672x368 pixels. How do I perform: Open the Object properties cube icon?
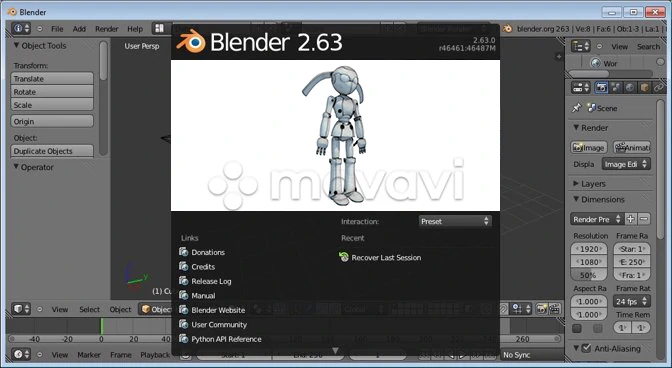644,87
